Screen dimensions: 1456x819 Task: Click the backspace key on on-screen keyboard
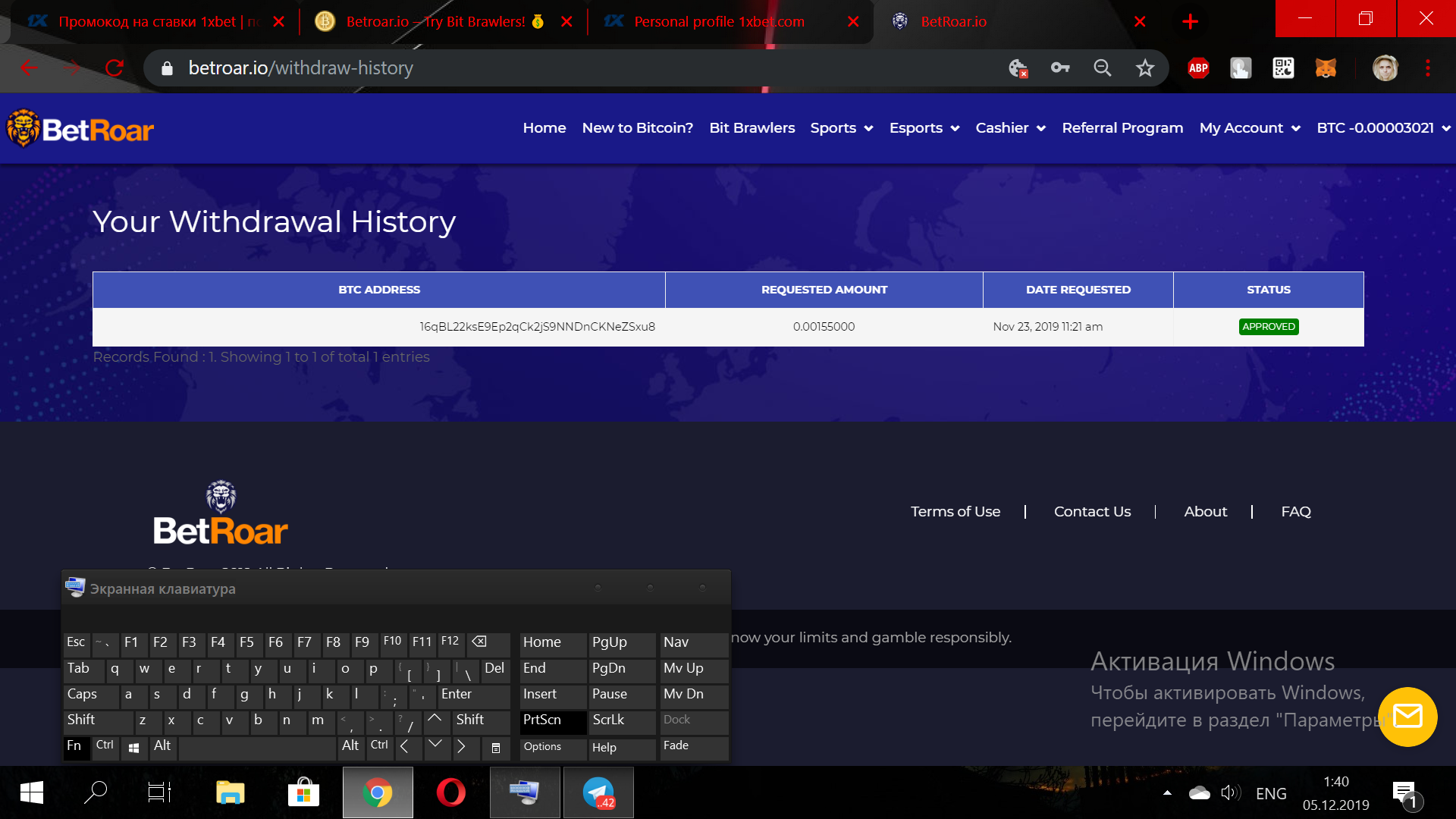tap(488, 643)
